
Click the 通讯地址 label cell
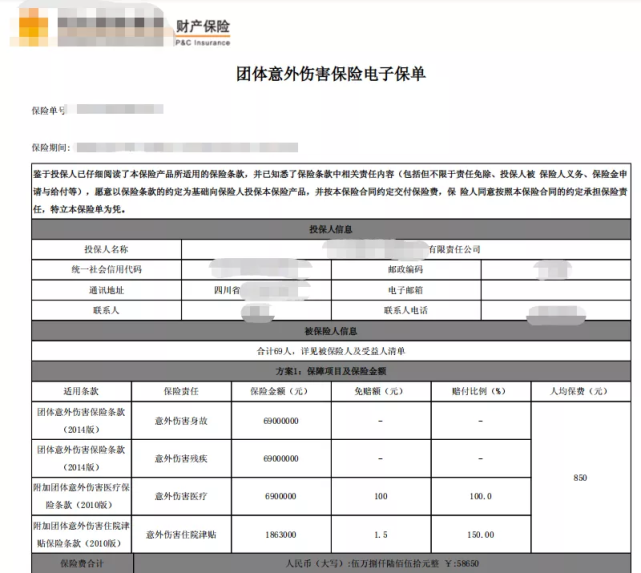[x=106, y=290]
